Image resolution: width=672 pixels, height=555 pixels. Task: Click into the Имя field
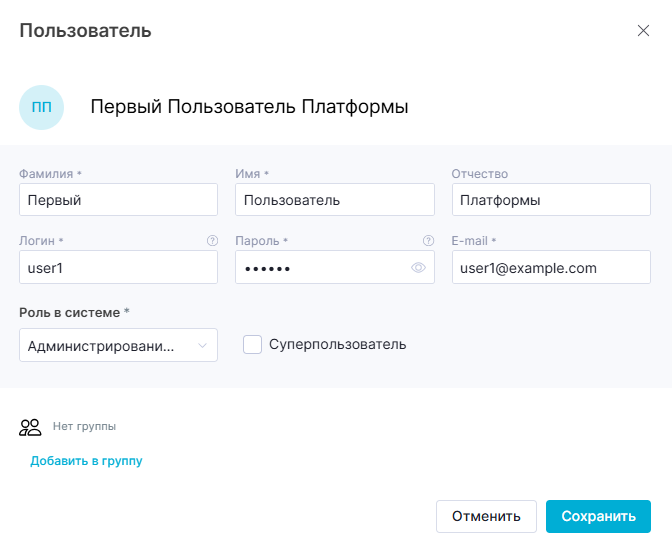click(x=334, y=200)
